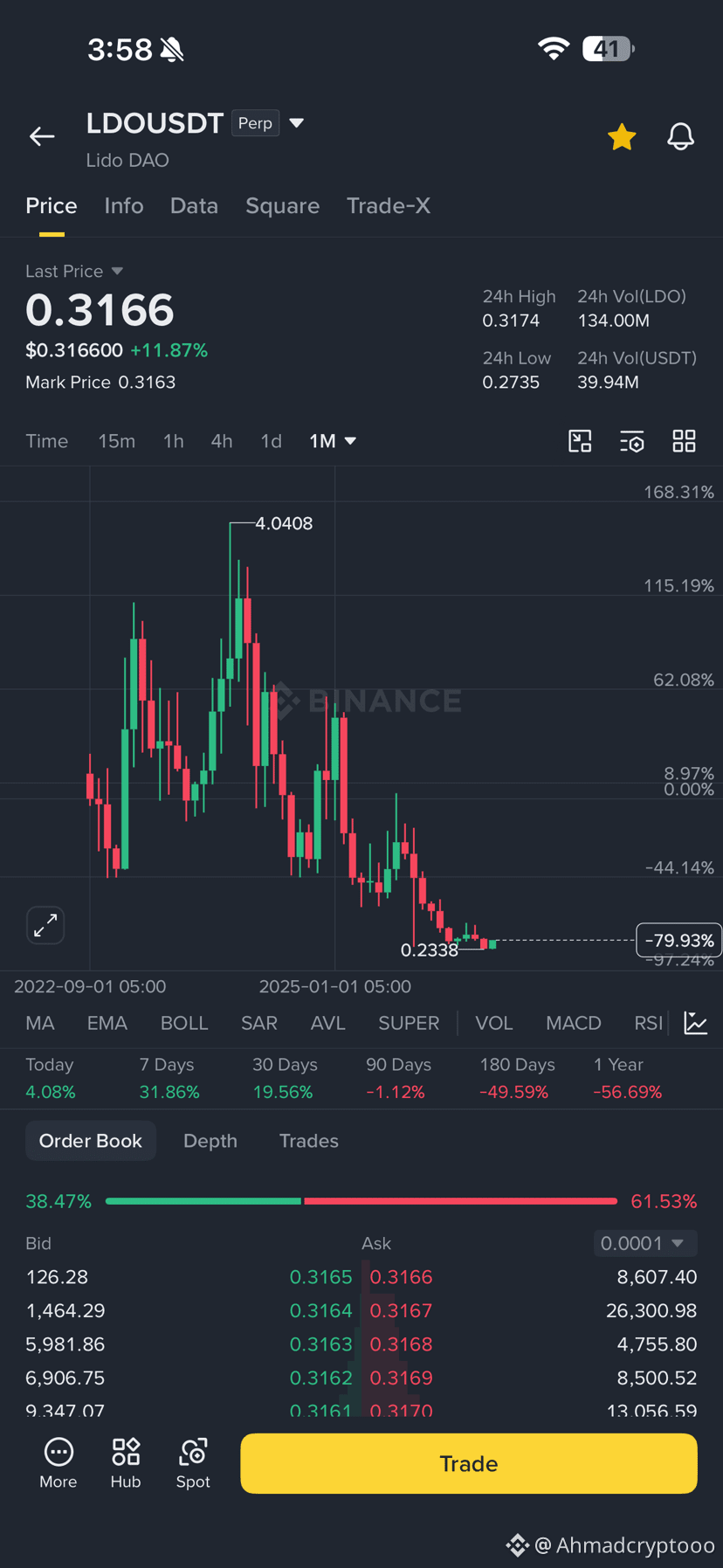This screenshot has width=723, height=1568.
Task: Expand the 1M interval dropdown
Action: click(333, 441)
